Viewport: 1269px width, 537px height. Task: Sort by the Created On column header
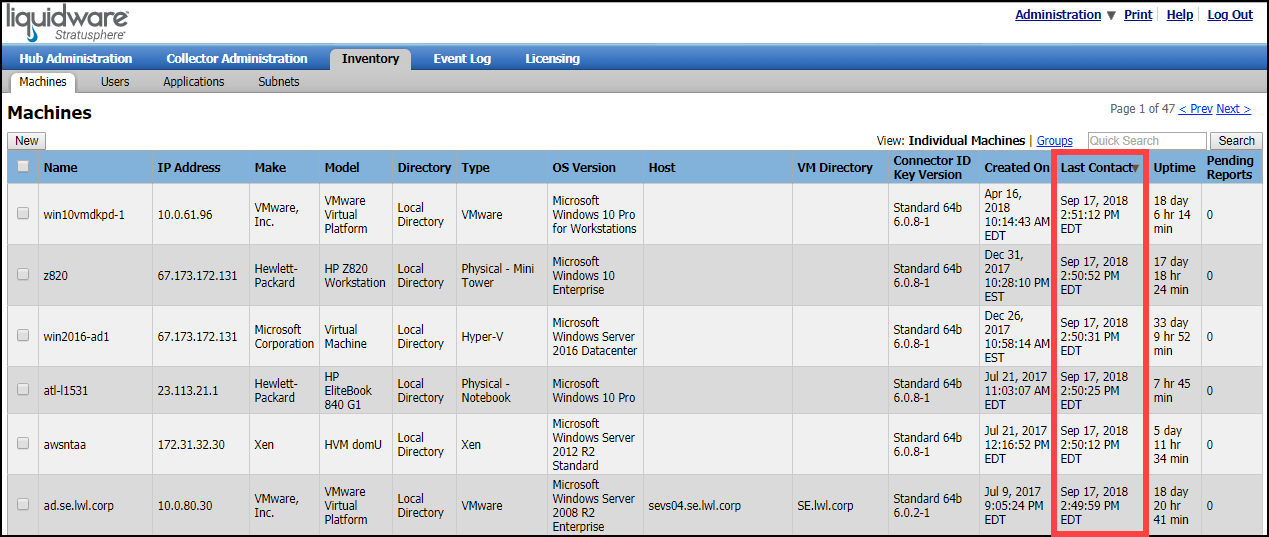point(1017,168)
